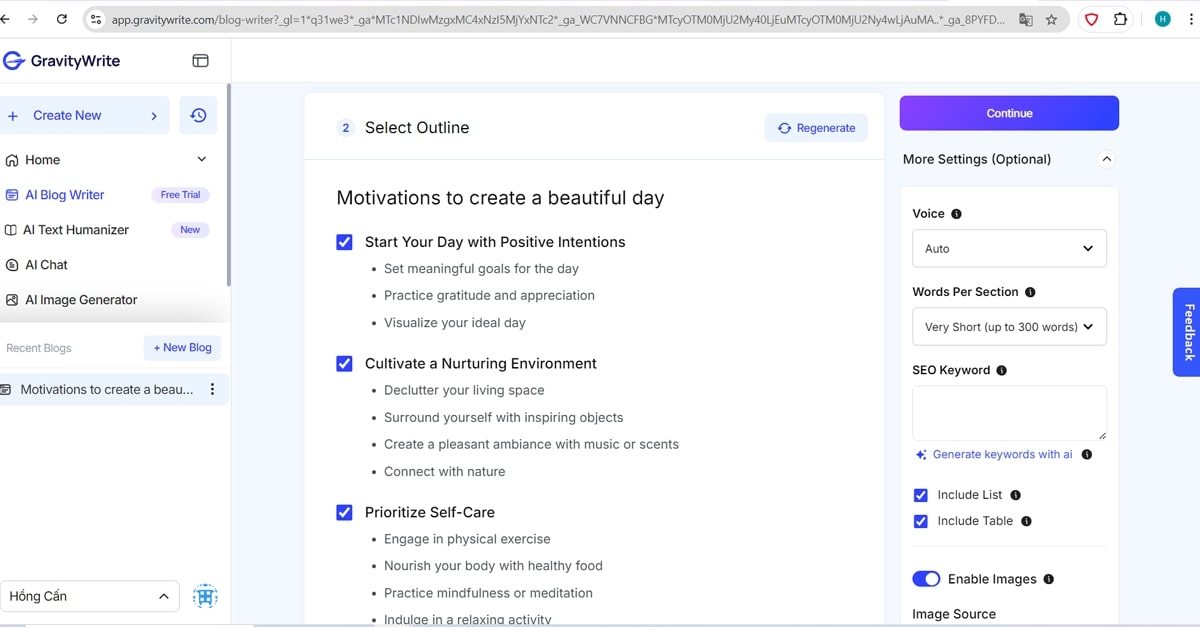Bookmark page with the star icon
Viewport: 1200px width, 627px height.
[x=1051, y=19]
